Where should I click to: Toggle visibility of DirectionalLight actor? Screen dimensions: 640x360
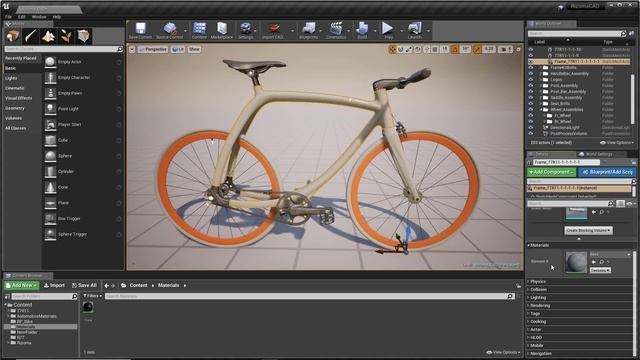(x=531, y=127)
